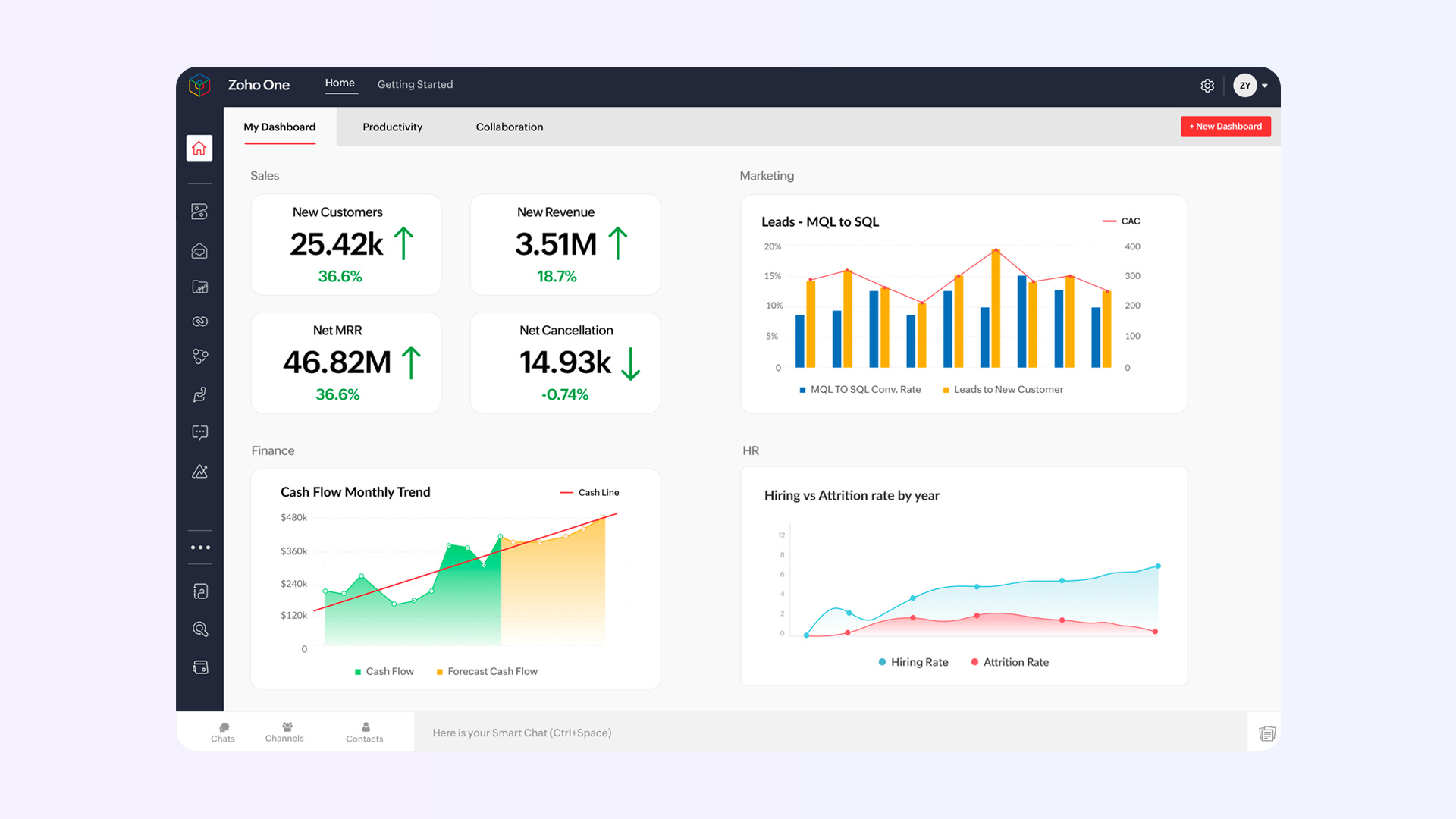Open the Net Cancellation 14.93k card

(x=565, y=362)
